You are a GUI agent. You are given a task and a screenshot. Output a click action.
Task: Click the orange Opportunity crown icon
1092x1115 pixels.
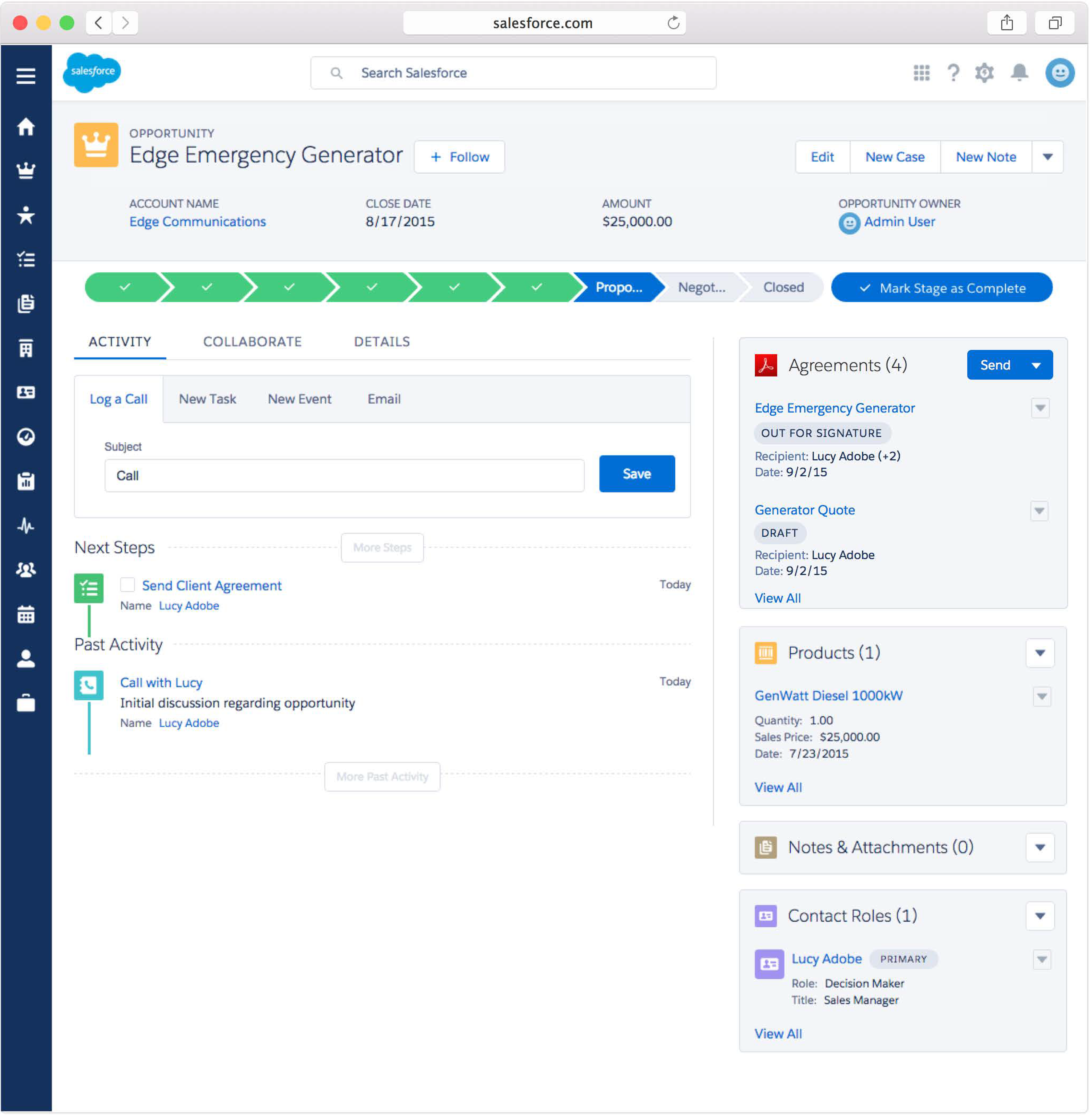point(96,145)
